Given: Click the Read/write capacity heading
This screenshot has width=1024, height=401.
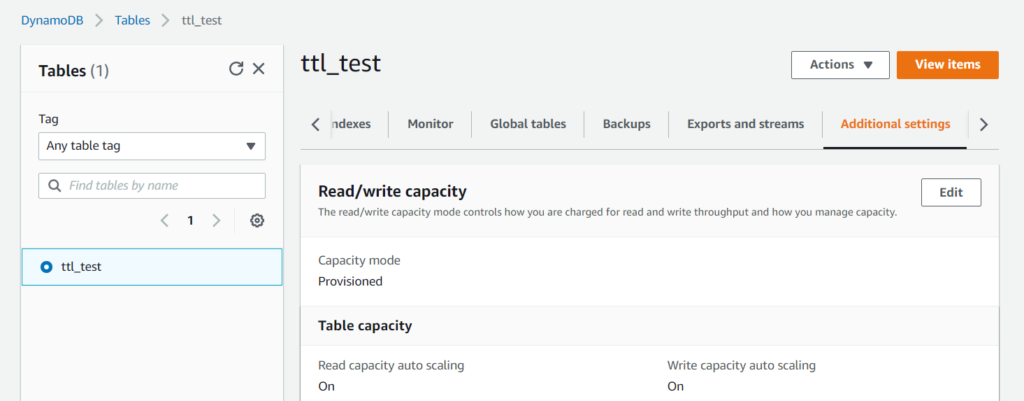Looking at the screenshot, I should click(392, 191).
